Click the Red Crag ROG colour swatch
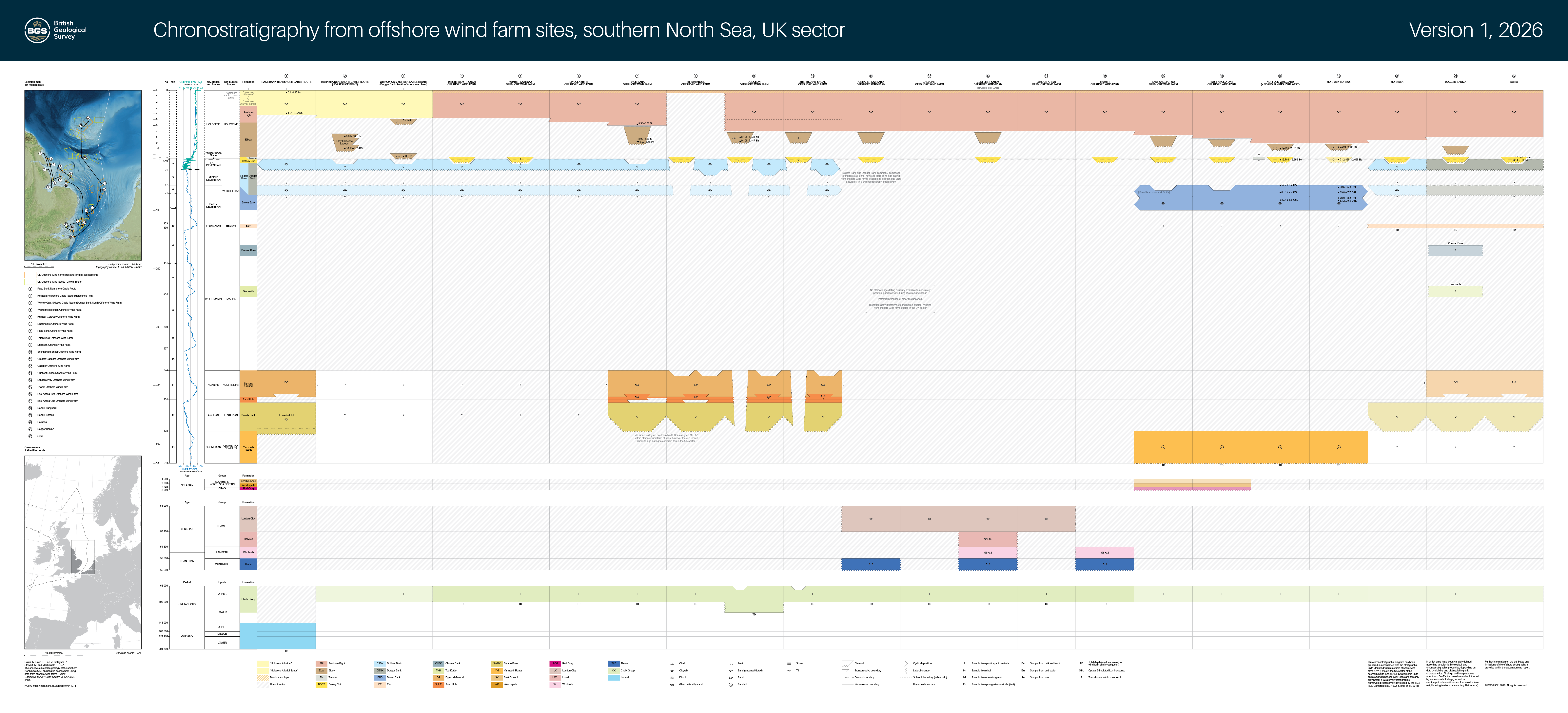Screen dimensions: 1568x713 point(555,664)
